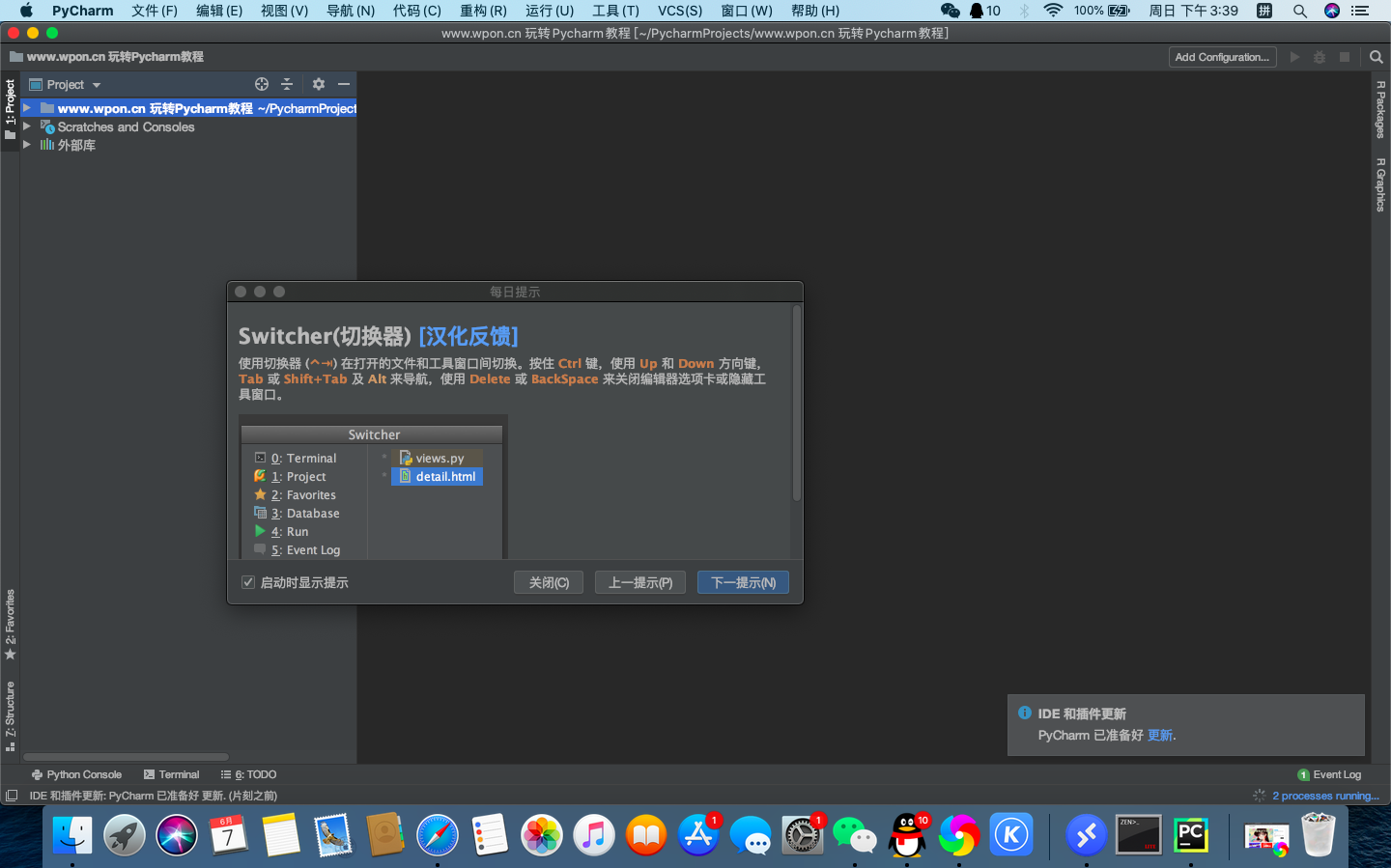This screenshot has width=1391, height=868.
Task: Open iTunes music icon in dock
Action: point(594,835)
